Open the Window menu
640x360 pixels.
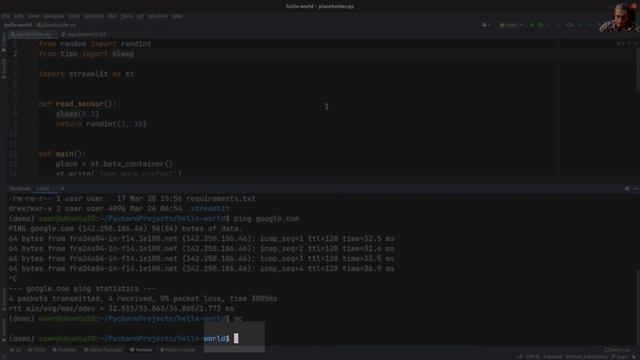[158, 16]
